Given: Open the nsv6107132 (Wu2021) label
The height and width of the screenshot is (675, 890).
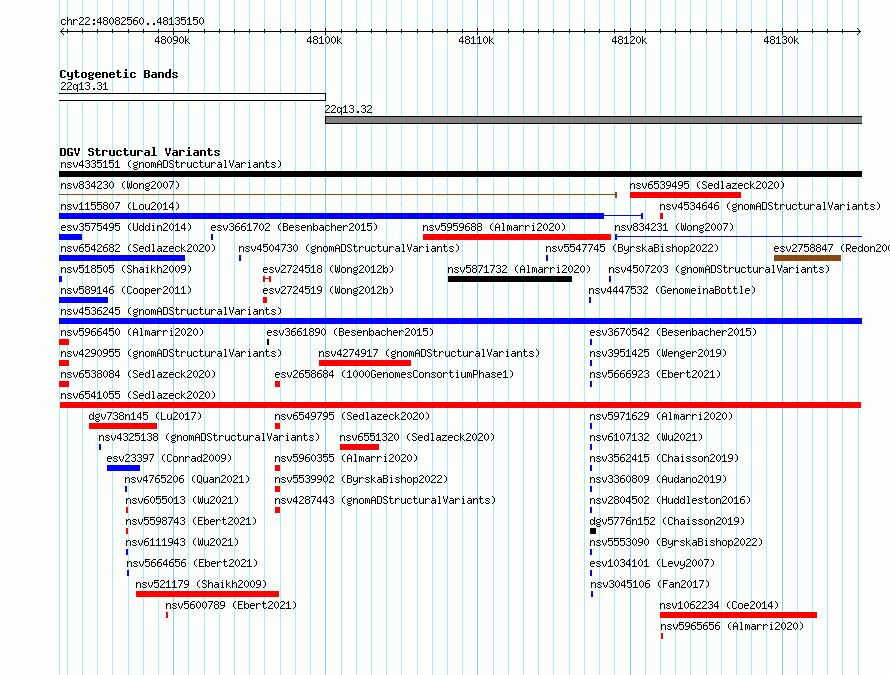Looking at the screenshot, I should (x=646, y=437).
